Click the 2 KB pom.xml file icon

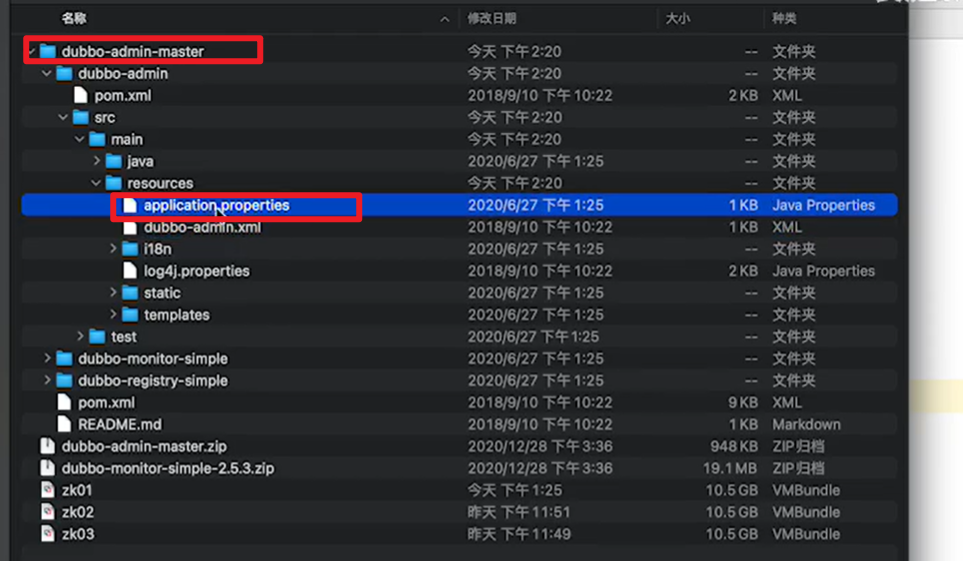click(80, 96)
